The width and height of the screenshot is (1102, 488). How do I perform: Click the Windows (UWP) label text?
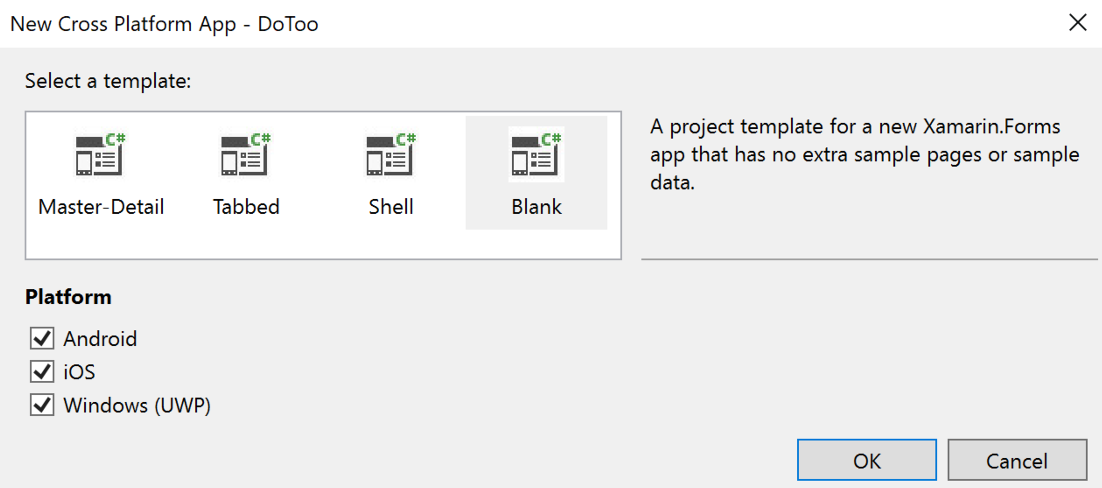click(x=137, y=406)
